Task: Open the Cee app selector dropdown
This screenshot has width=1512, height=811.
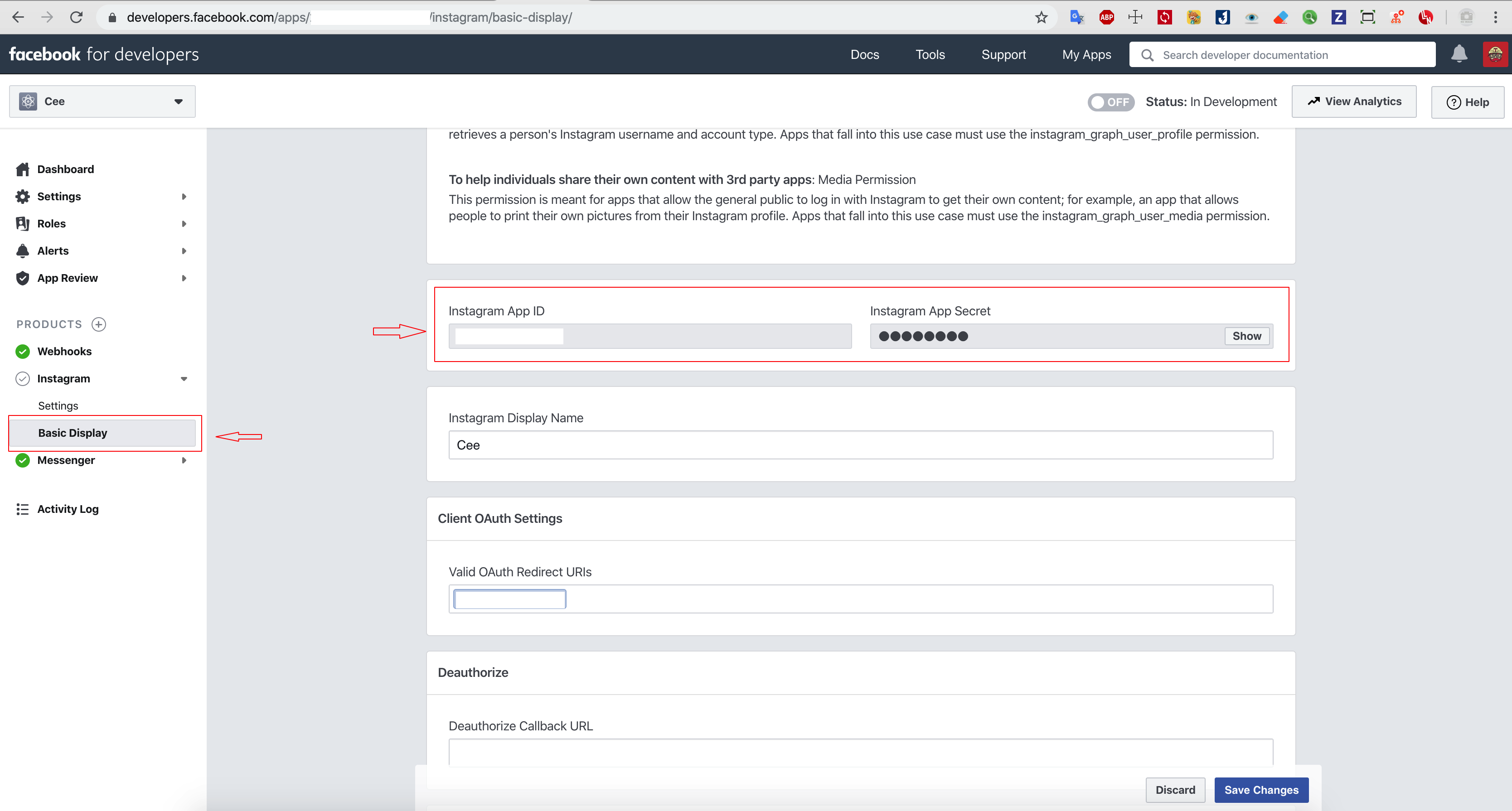Action: (102, 101)
